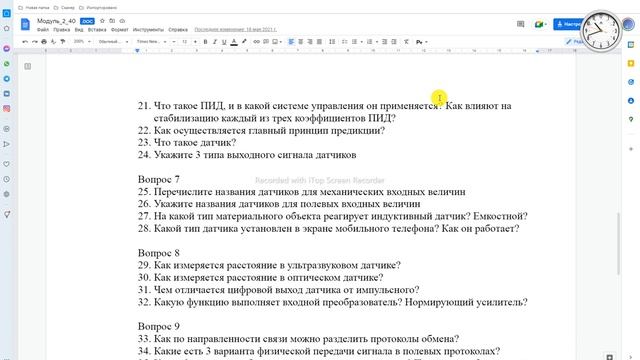Open the zoom level dropdown

(x=82, y=42)
